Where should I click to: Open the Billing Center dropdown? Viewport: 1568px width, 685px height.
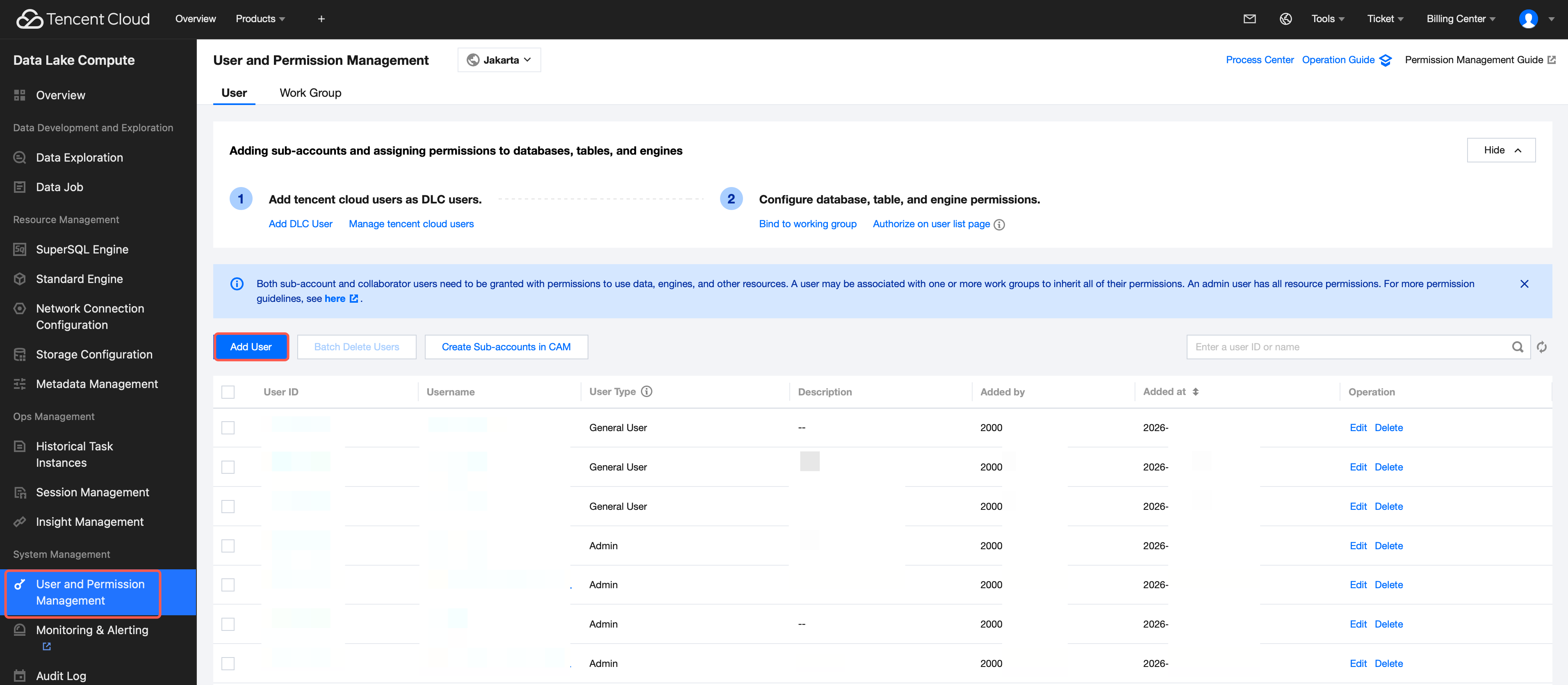[x=1460, y=19]
